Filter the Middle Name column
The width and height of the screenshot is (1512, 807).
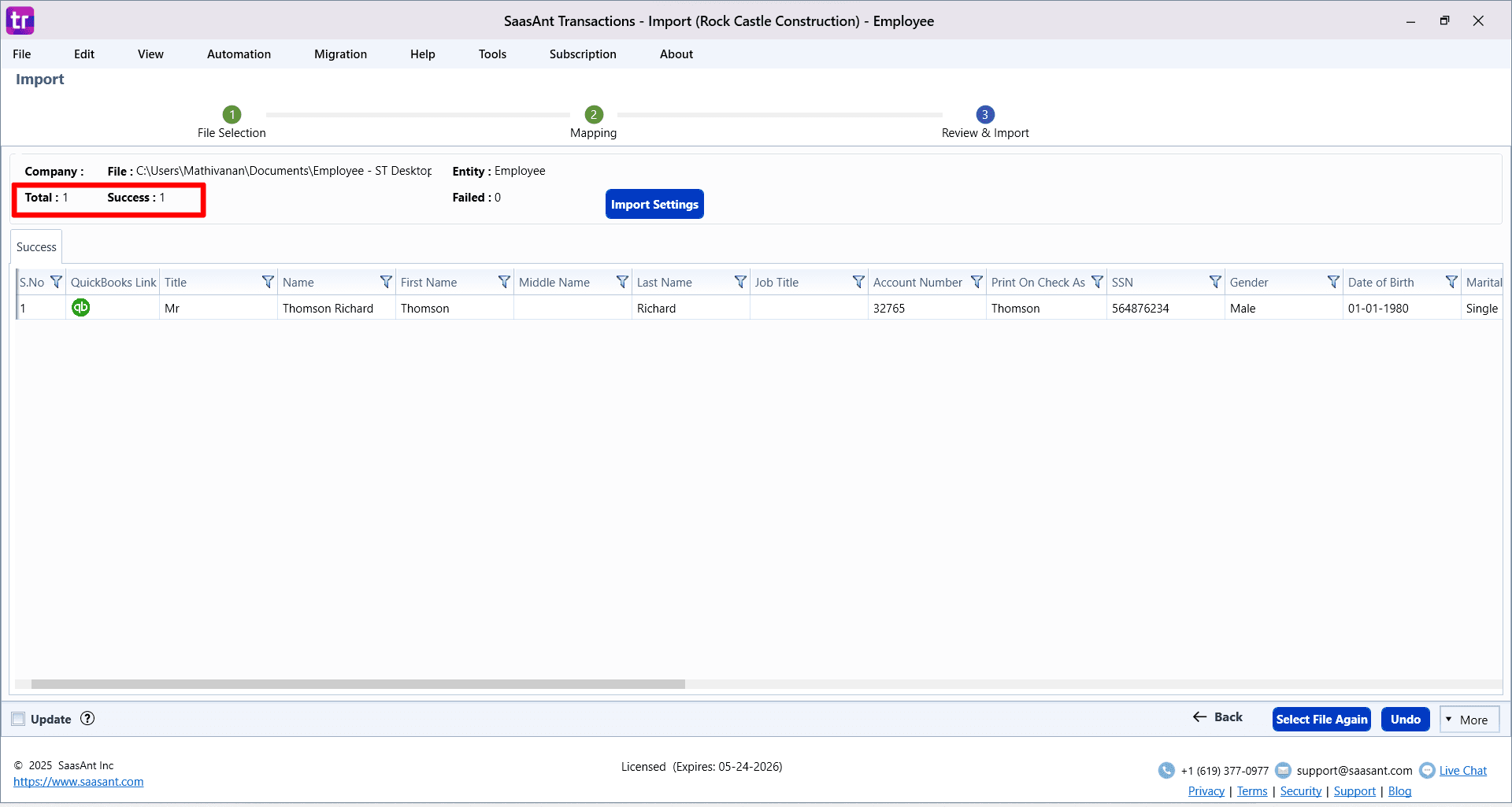click(x=622, y=282)
